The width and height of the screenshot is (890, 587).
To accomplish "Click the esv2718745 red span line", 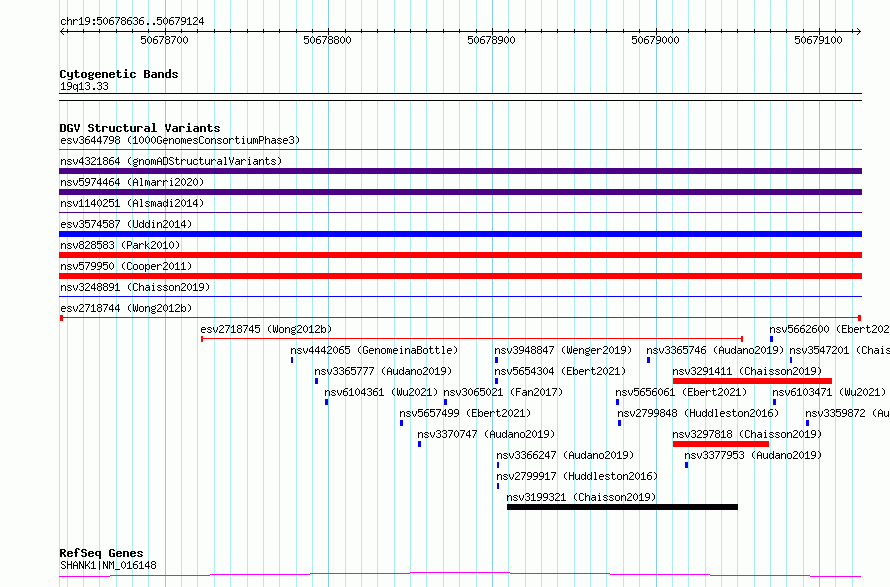I will coord(472,339).
